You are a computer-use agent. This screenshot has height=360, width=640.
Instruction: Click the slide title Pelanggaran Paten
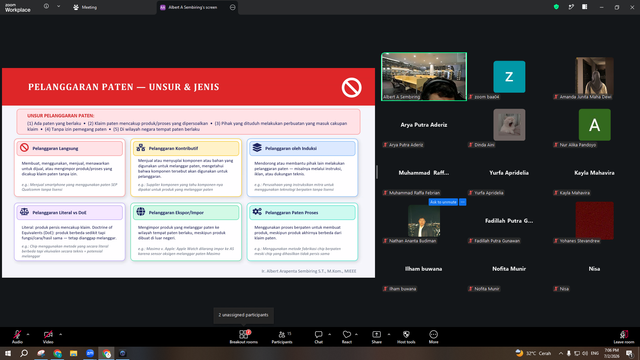click(123, 87)
